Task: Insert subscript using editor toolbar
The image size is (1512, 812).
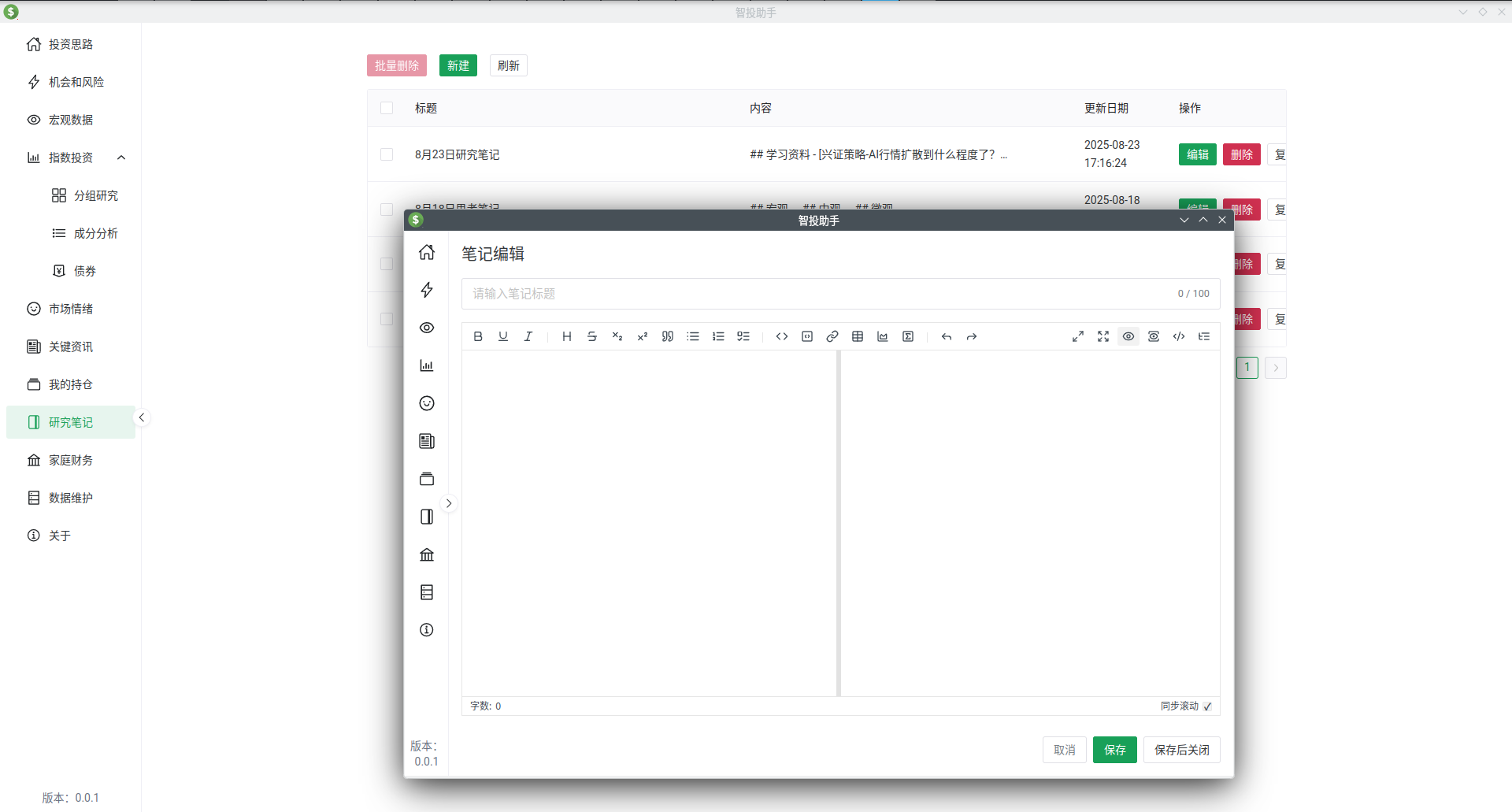Action: pos(617,336)
